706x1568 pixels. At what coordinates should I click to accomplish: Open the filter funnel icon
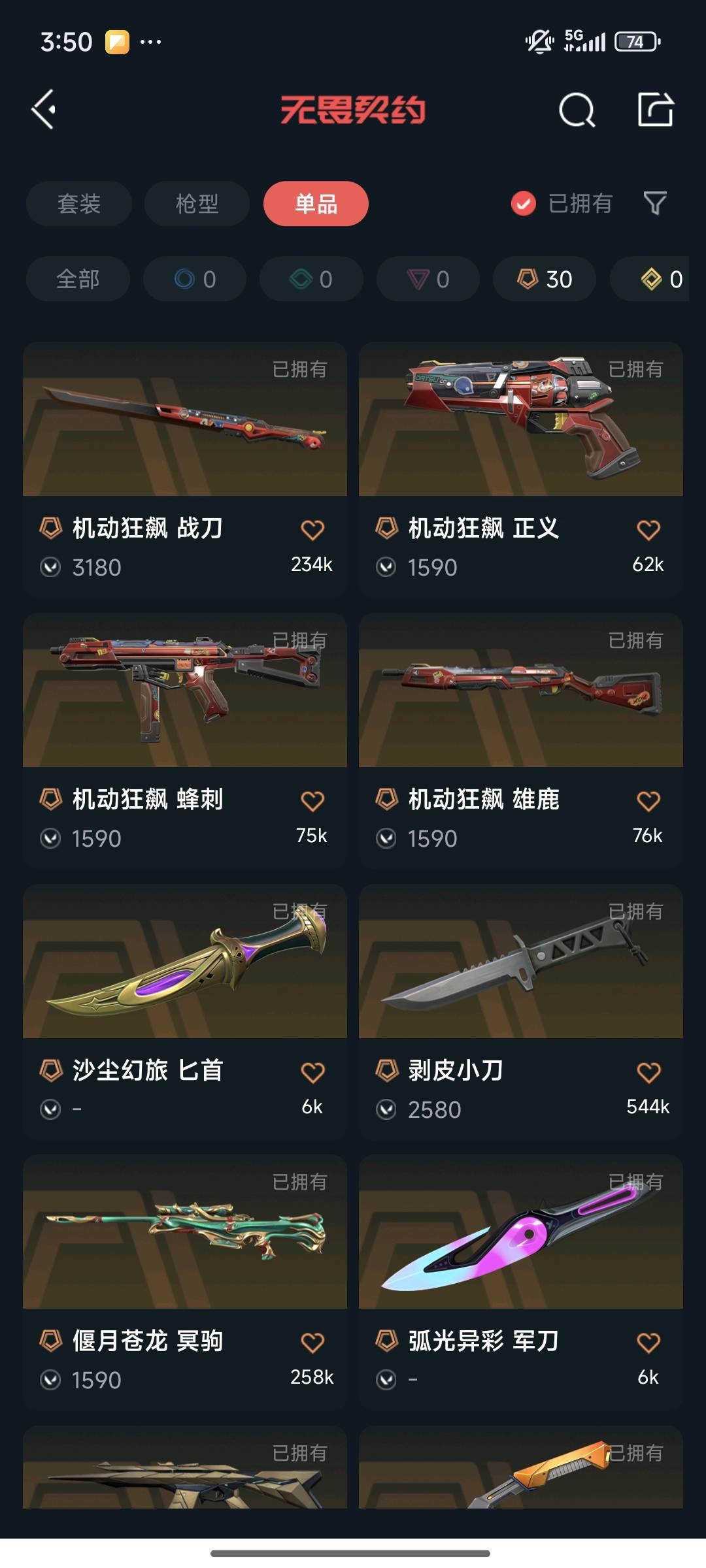coord(655,203)
